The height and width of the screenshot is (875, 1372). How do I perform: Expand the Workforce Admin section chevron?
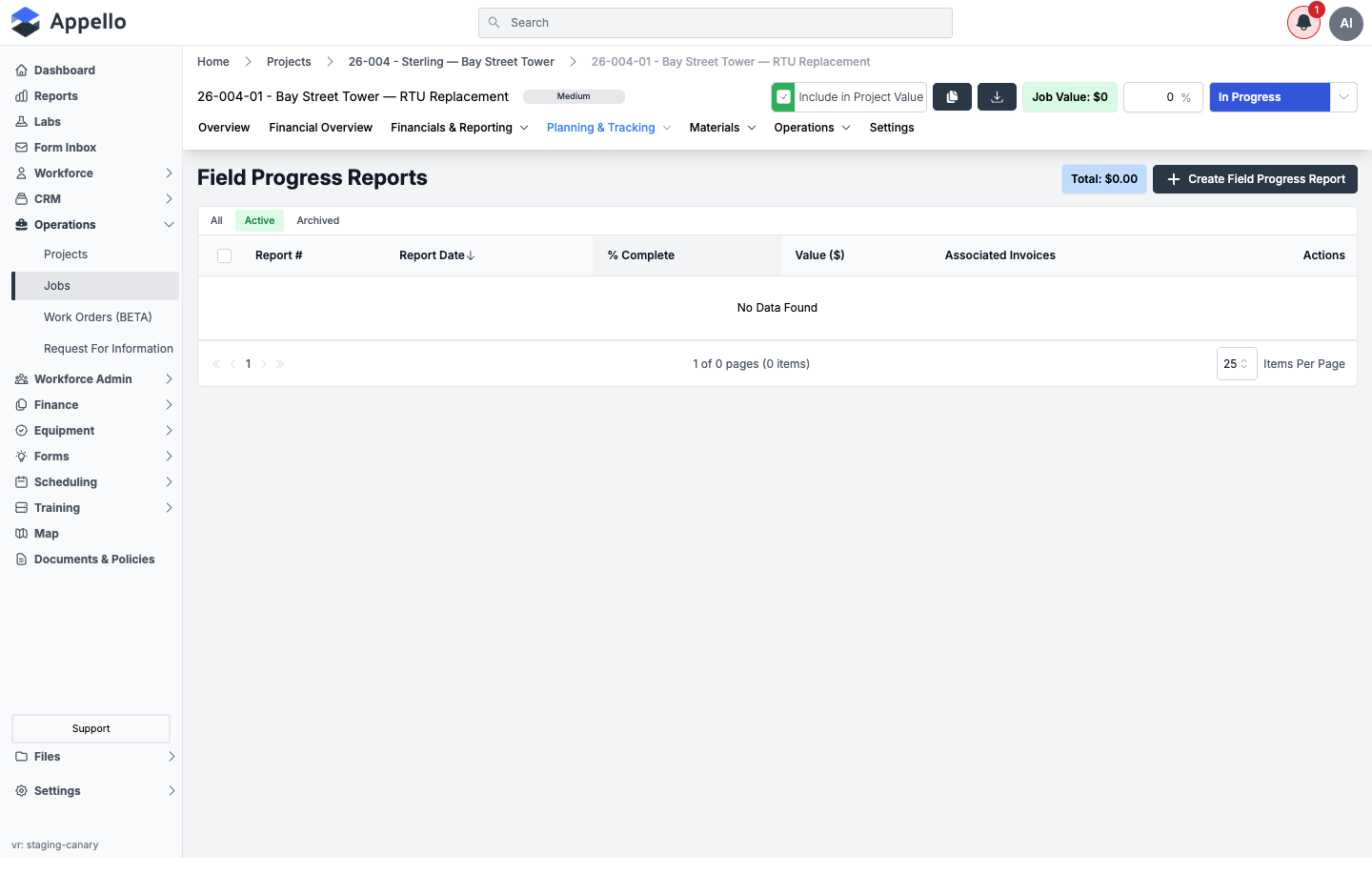point(169,379)
